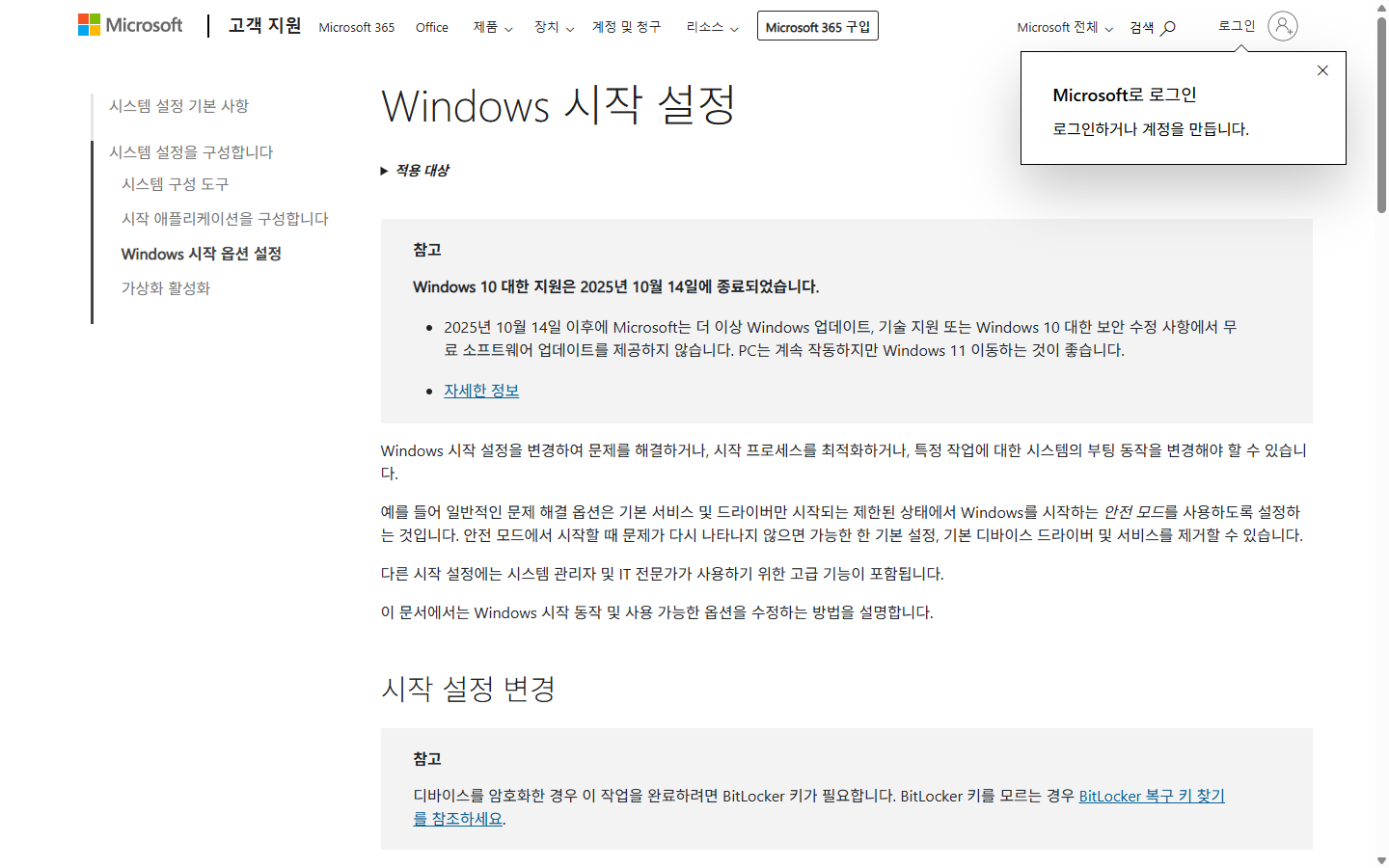Screen dimensions: 1389x868
Task: Click the Microsoft logo
Action: [130, 25]
